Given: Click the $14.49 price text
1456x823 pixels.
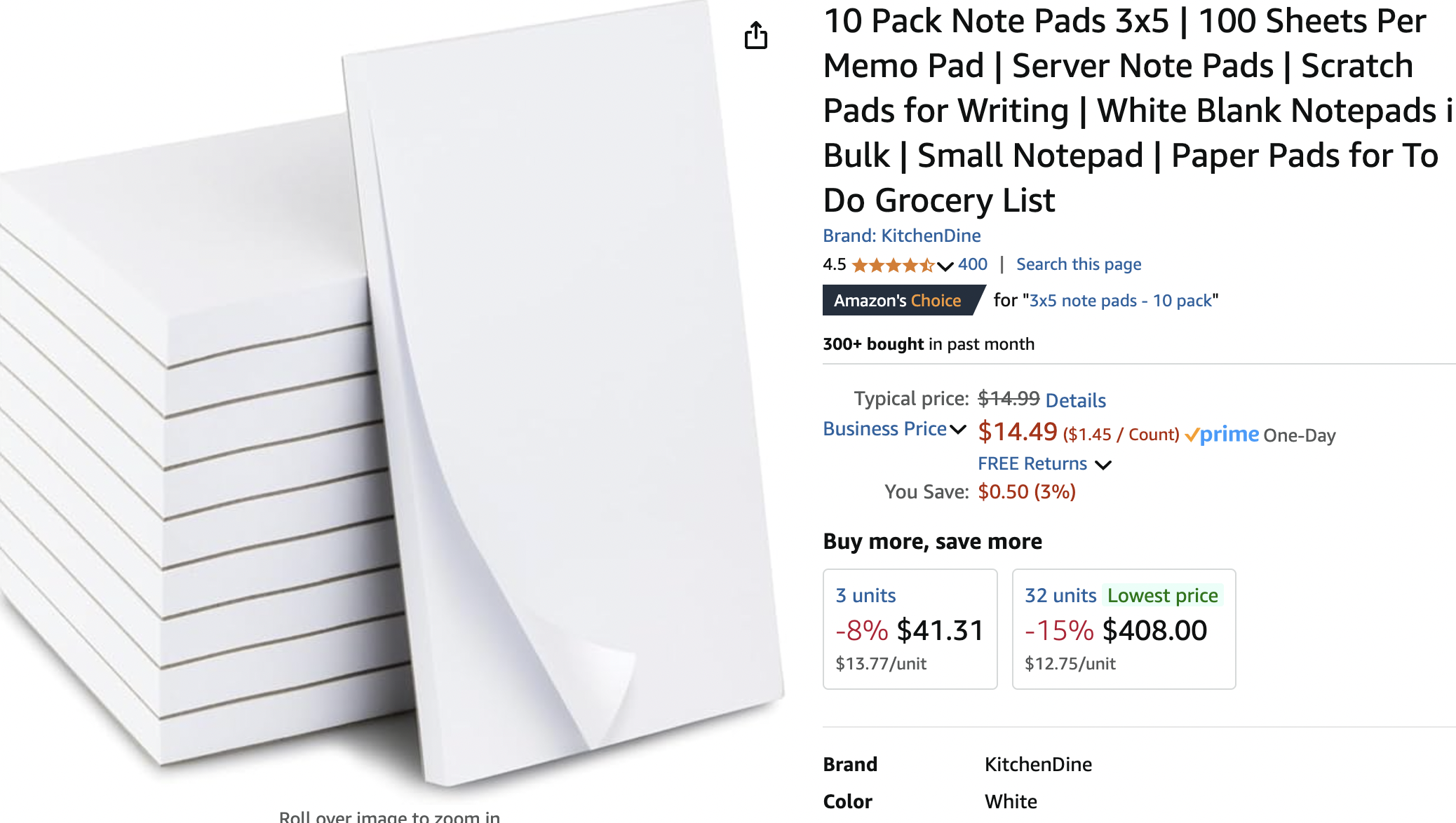Looking at the screenshot, I should pyautogui.click(x=1017, y=432).
